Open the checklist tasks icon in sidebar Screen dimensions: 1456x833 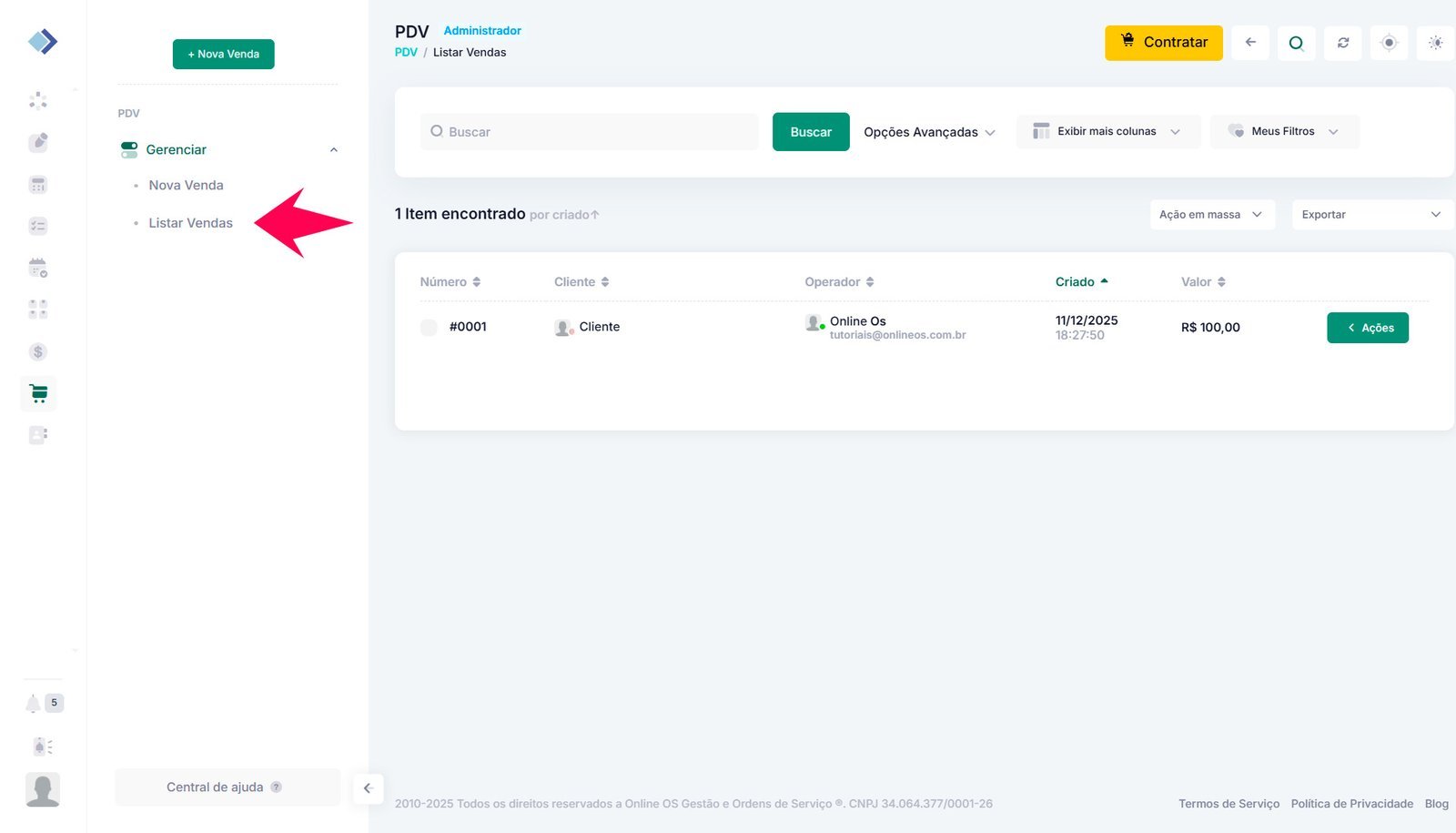tap(38, 226)
